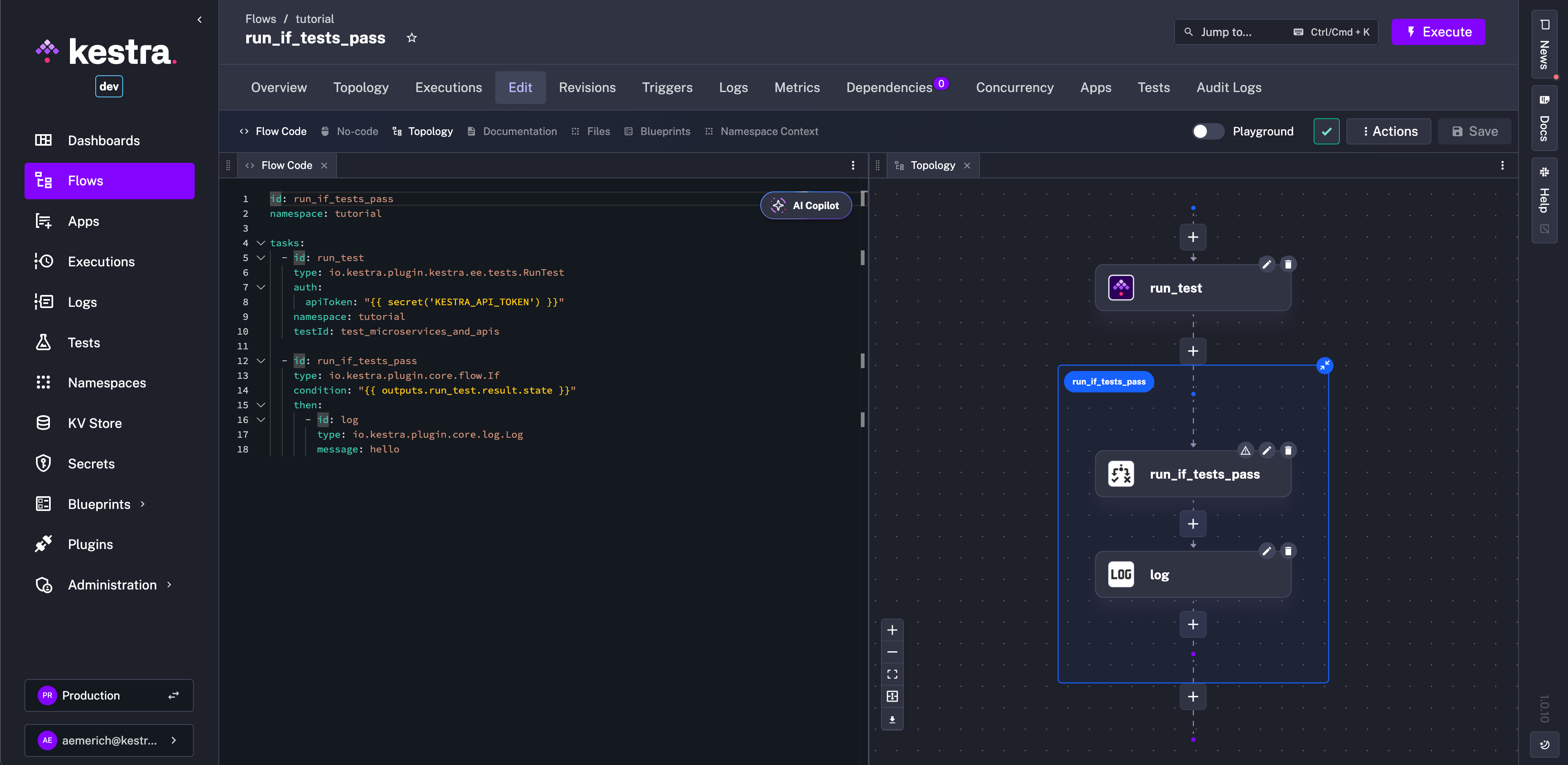Zoom into the topology with plus icon
This screenshot has width=1568, height=765.
pos(892,630)
